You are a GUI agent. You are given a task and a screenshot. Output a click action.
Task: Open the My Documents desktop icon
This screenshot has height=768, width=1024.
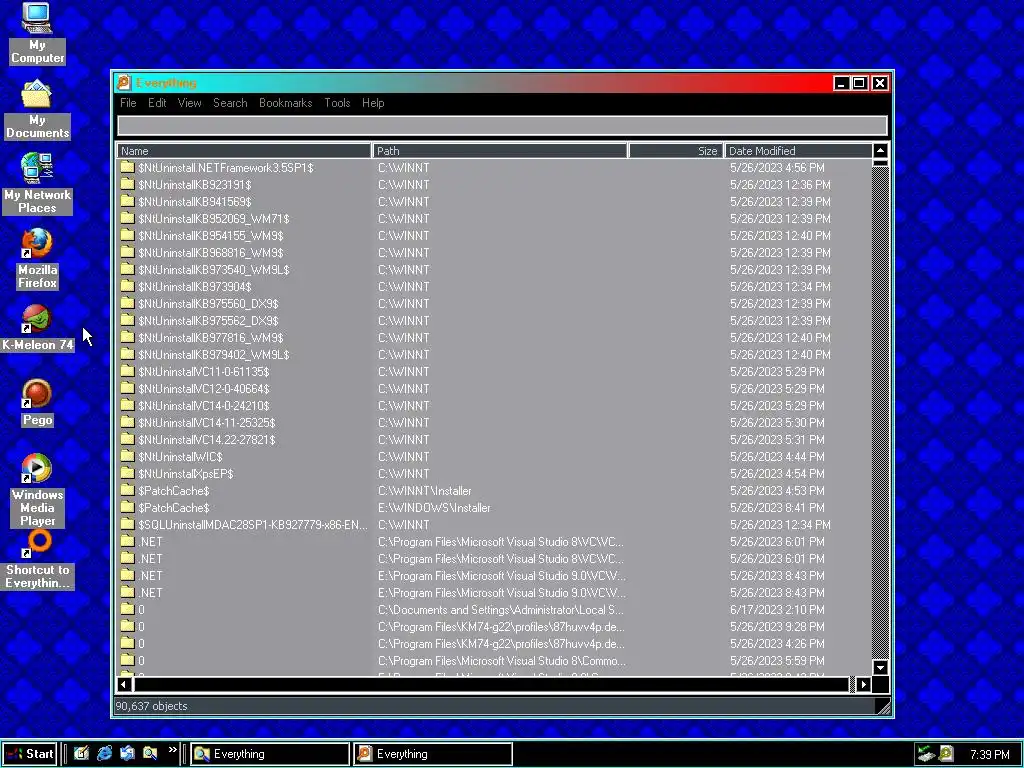(x=37, y=110)
